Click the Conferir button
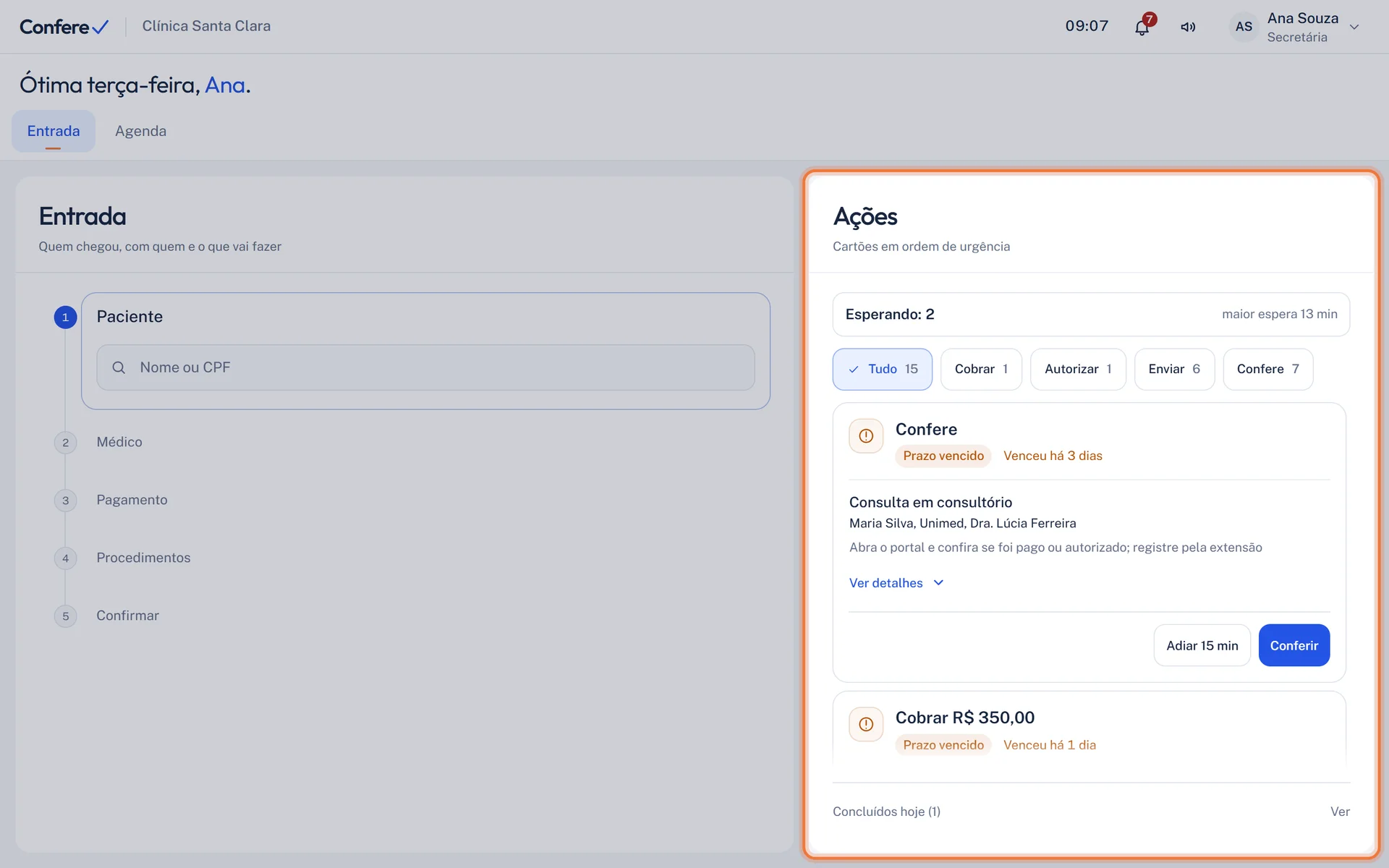The image size is (1389, 868). coord(1294,645)
